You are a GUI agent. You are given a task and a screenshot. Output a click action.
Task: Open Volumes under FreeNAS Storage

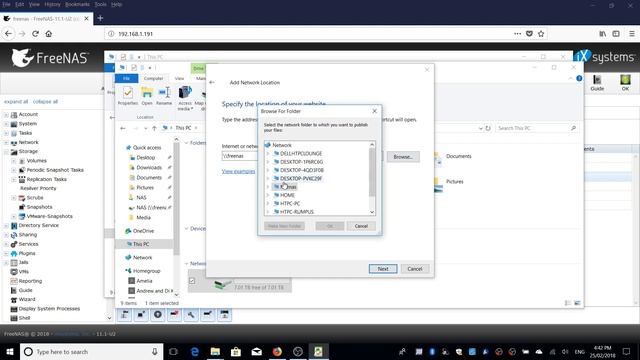(x=36, y=161)
